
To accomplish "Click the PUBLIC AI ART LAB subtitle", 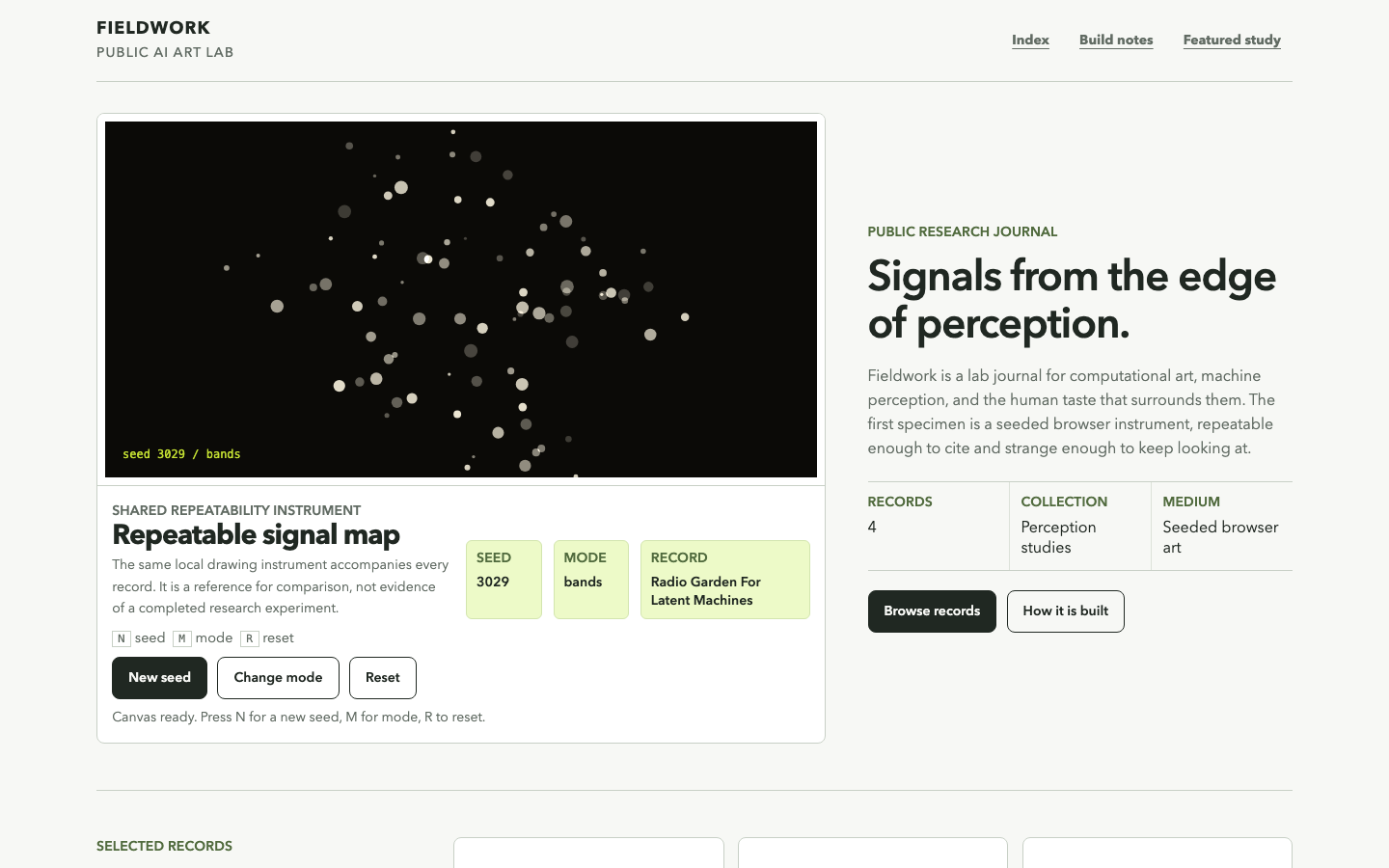I will pyautogui.click(x=165, y=52).
